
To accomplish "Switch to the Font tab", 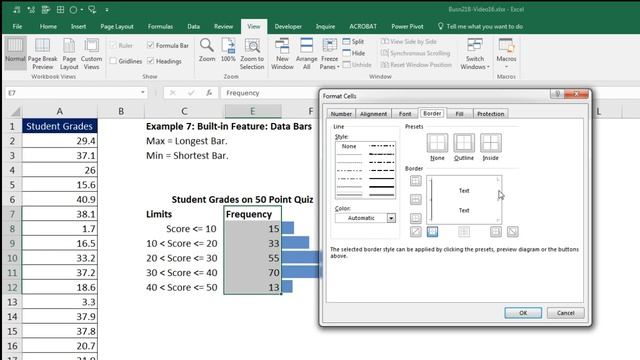I will point(405,114).
